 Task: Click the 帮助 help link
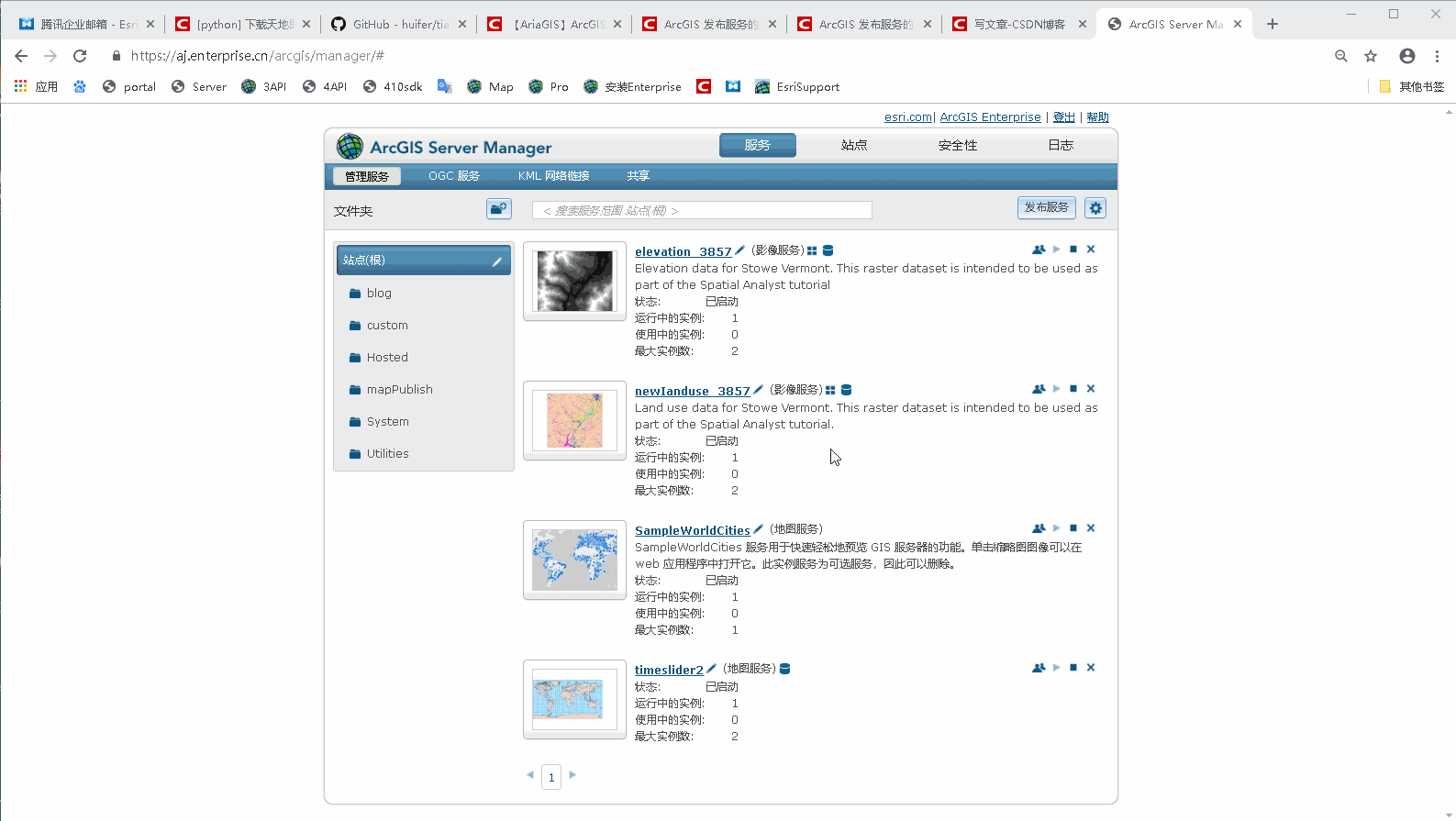tap(1098, 117)
